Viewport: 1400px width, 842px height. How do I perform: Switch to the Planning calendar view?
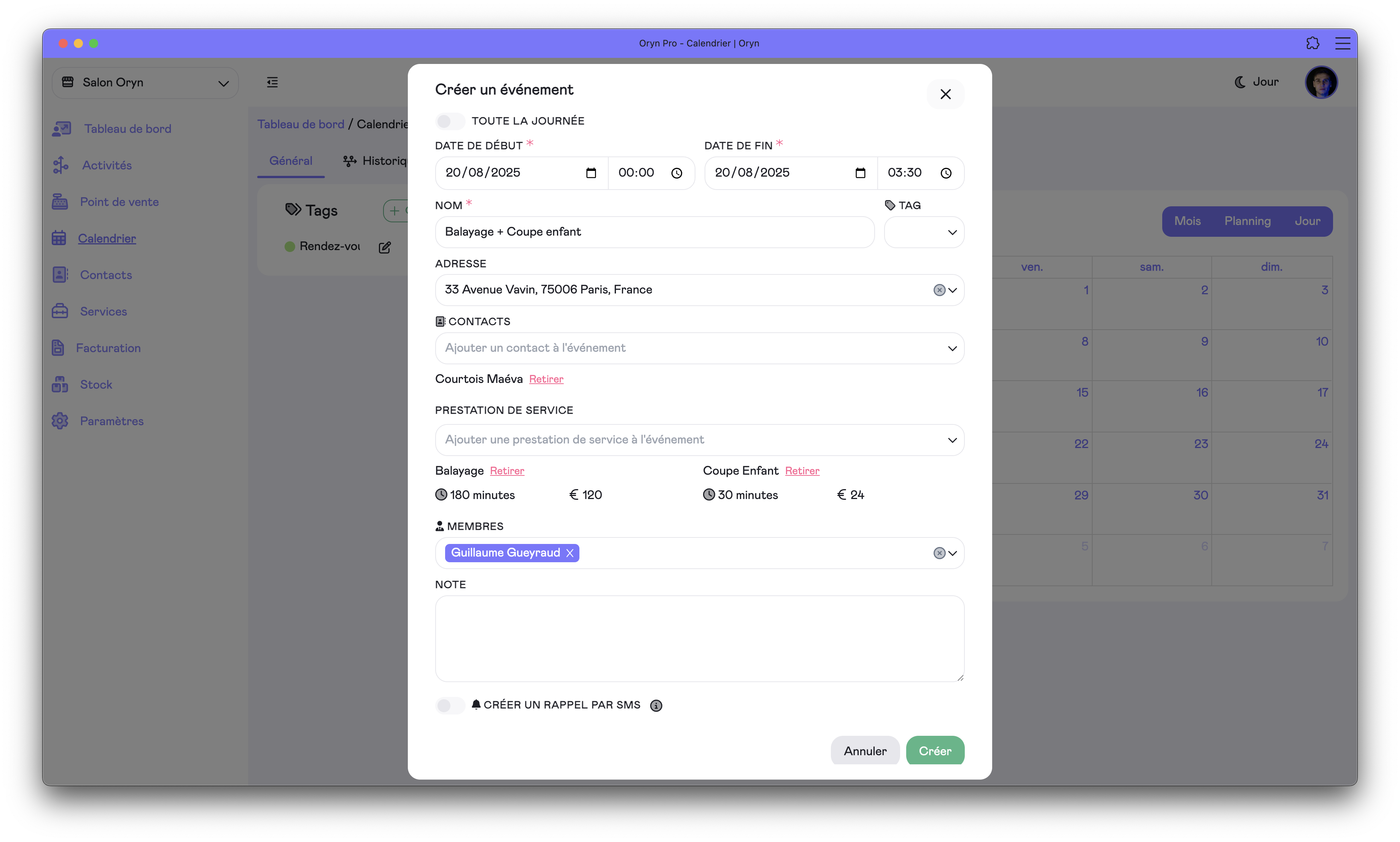point(1247,221)
